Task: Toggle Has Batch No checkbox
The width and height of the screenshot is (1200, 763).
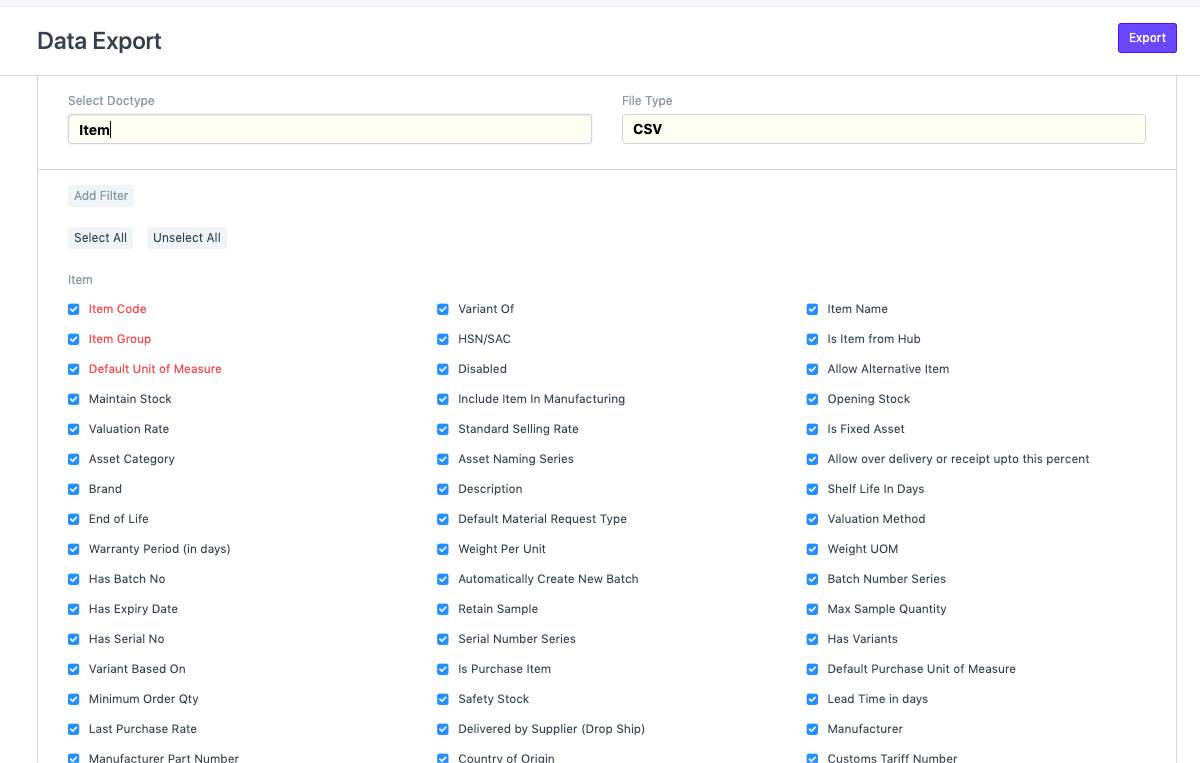Action: (74, 580)
